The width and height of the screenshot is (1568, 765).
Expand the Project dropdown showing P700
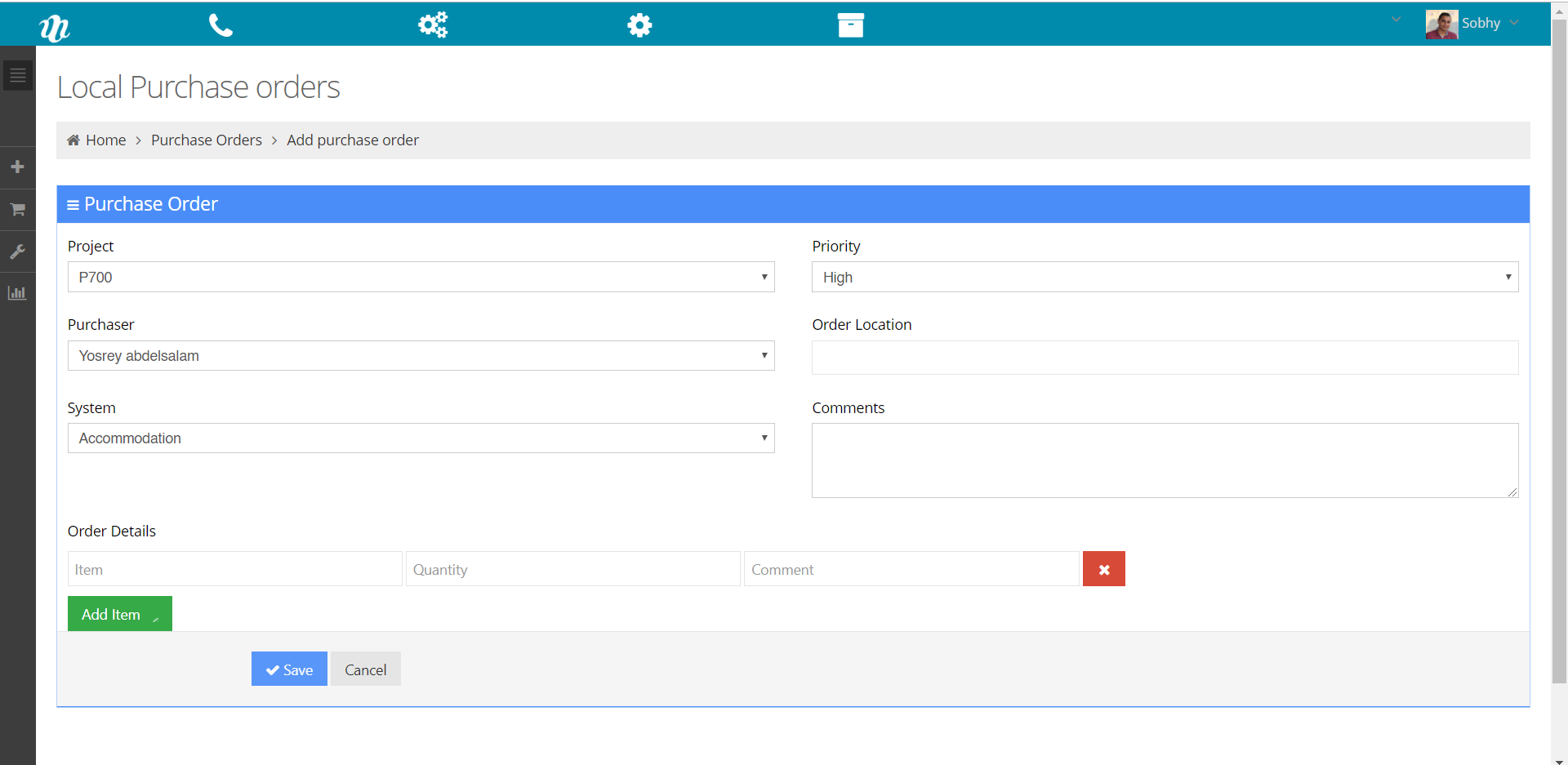coord(421,278)
